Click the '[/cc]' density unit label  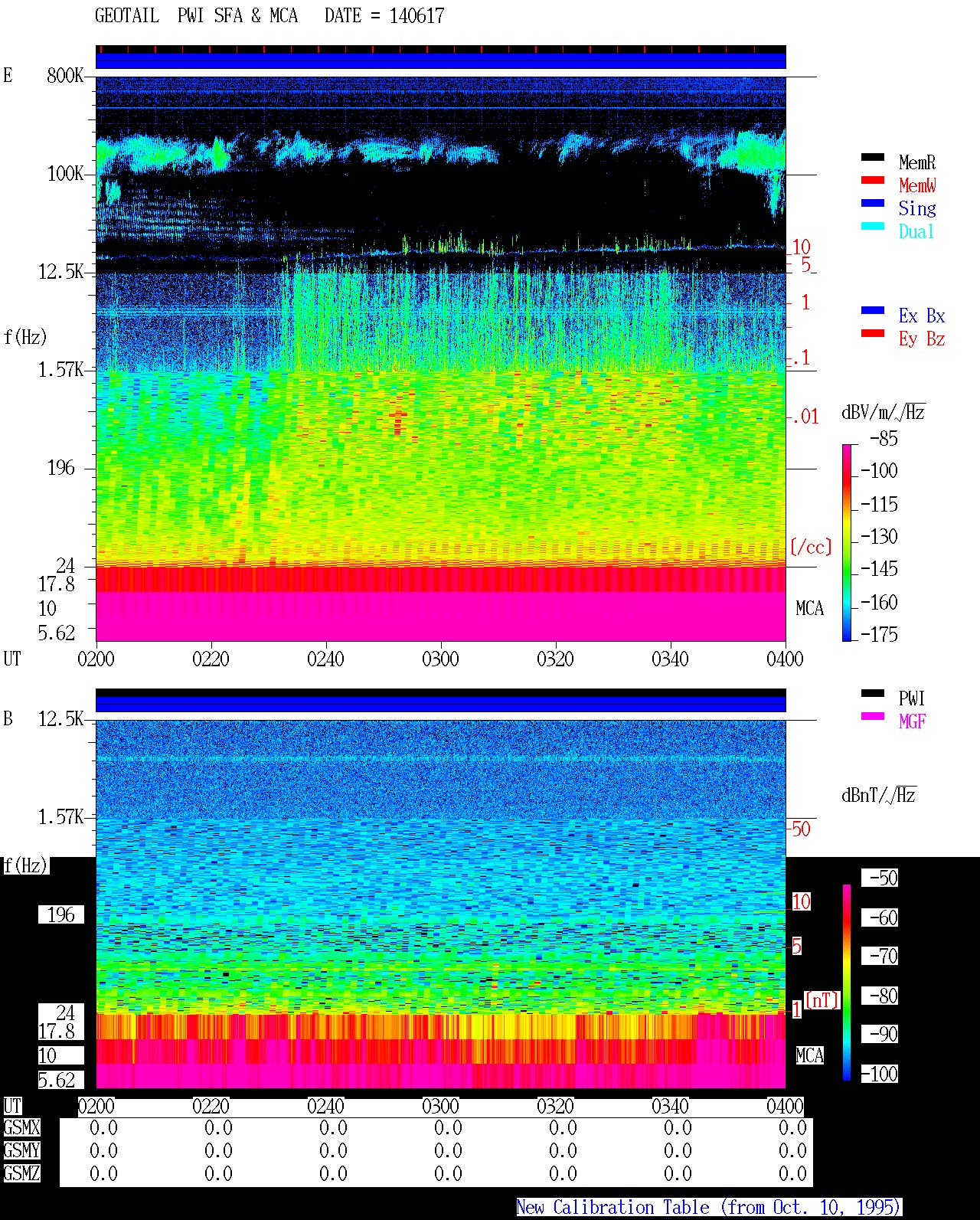click(x=811, y=547)
